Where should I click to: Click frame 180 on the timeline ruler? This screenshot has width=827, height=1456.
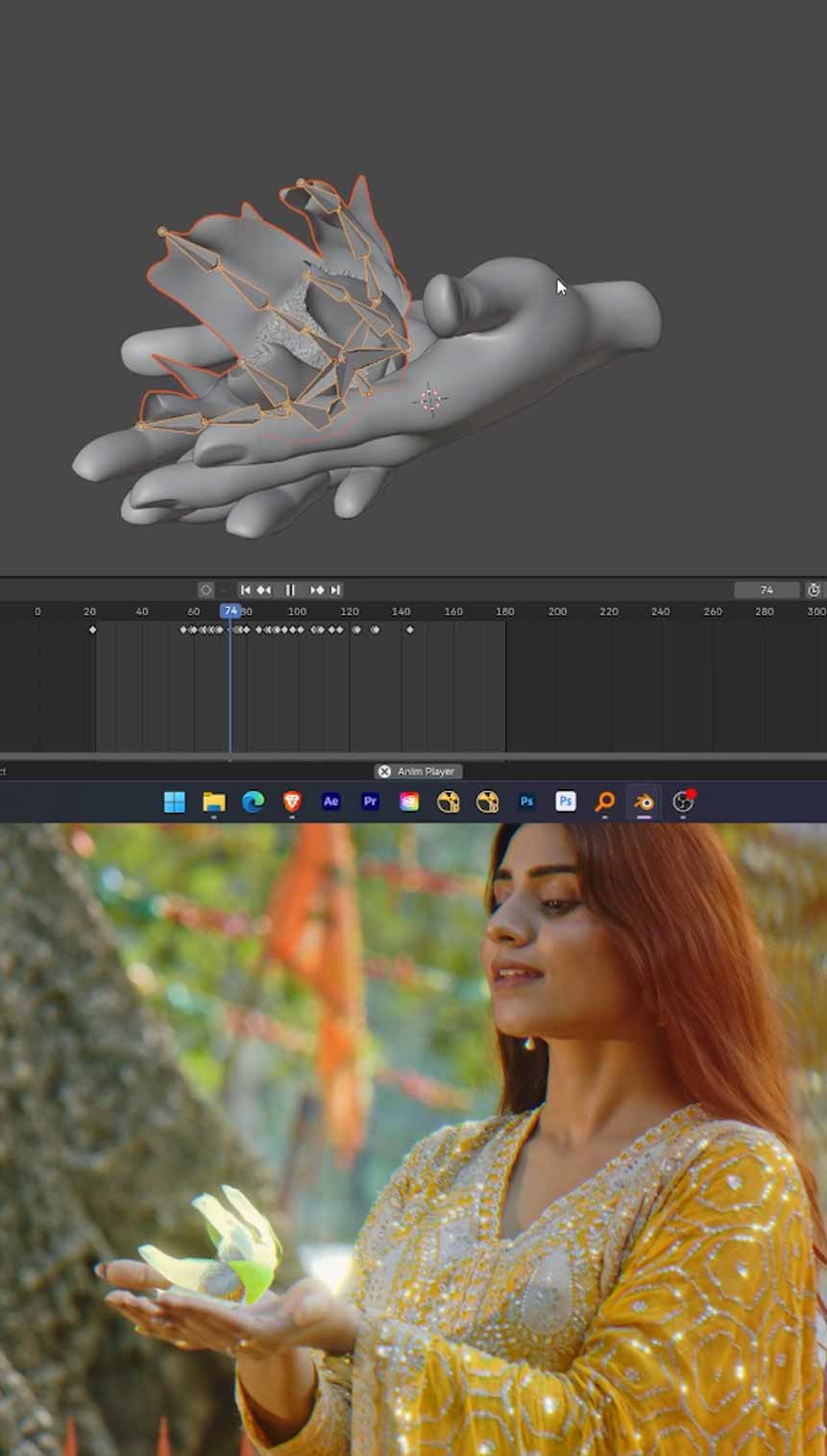pos(504,611)
